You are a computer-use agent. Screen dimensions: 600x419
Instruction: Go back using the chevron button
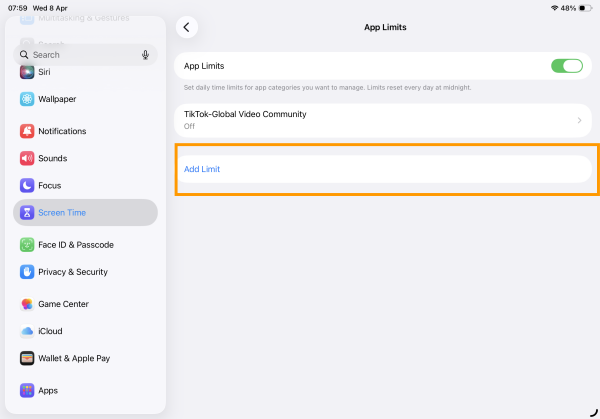click(187, 27)
